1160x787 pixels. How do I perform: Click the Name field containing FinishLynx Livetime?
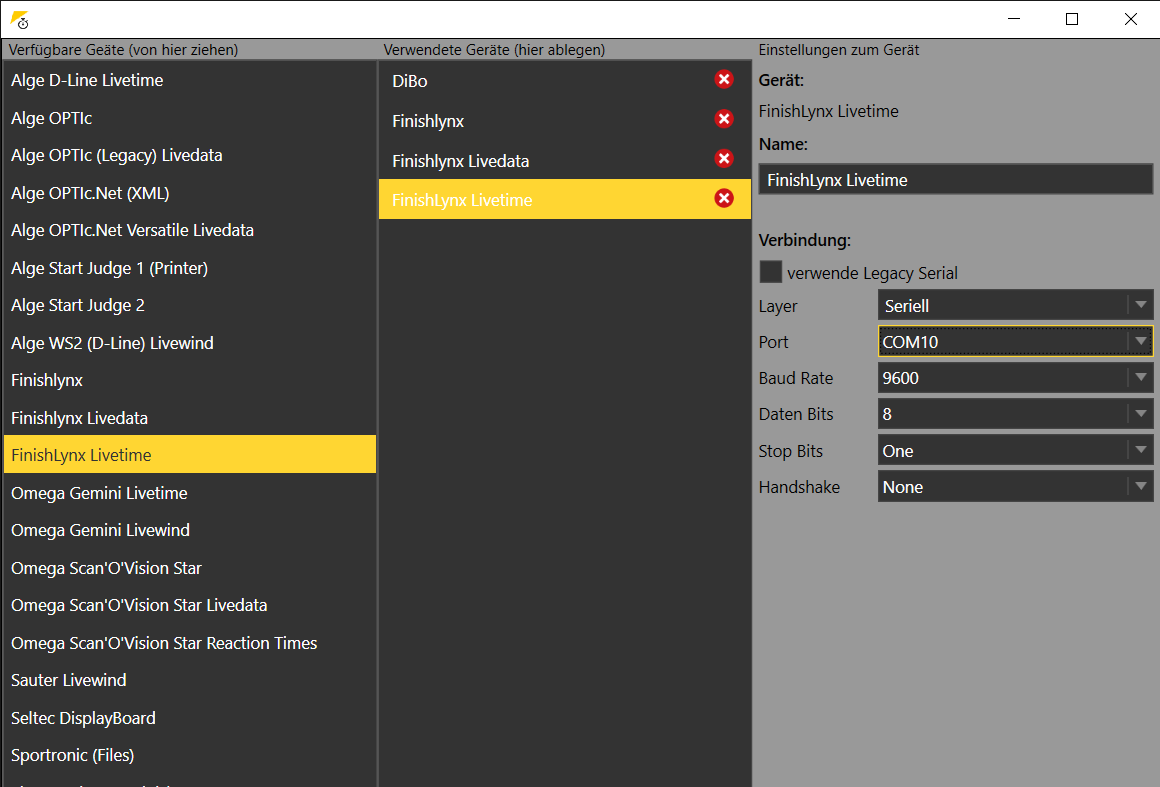pyautogui.click(x=956, y=180)
